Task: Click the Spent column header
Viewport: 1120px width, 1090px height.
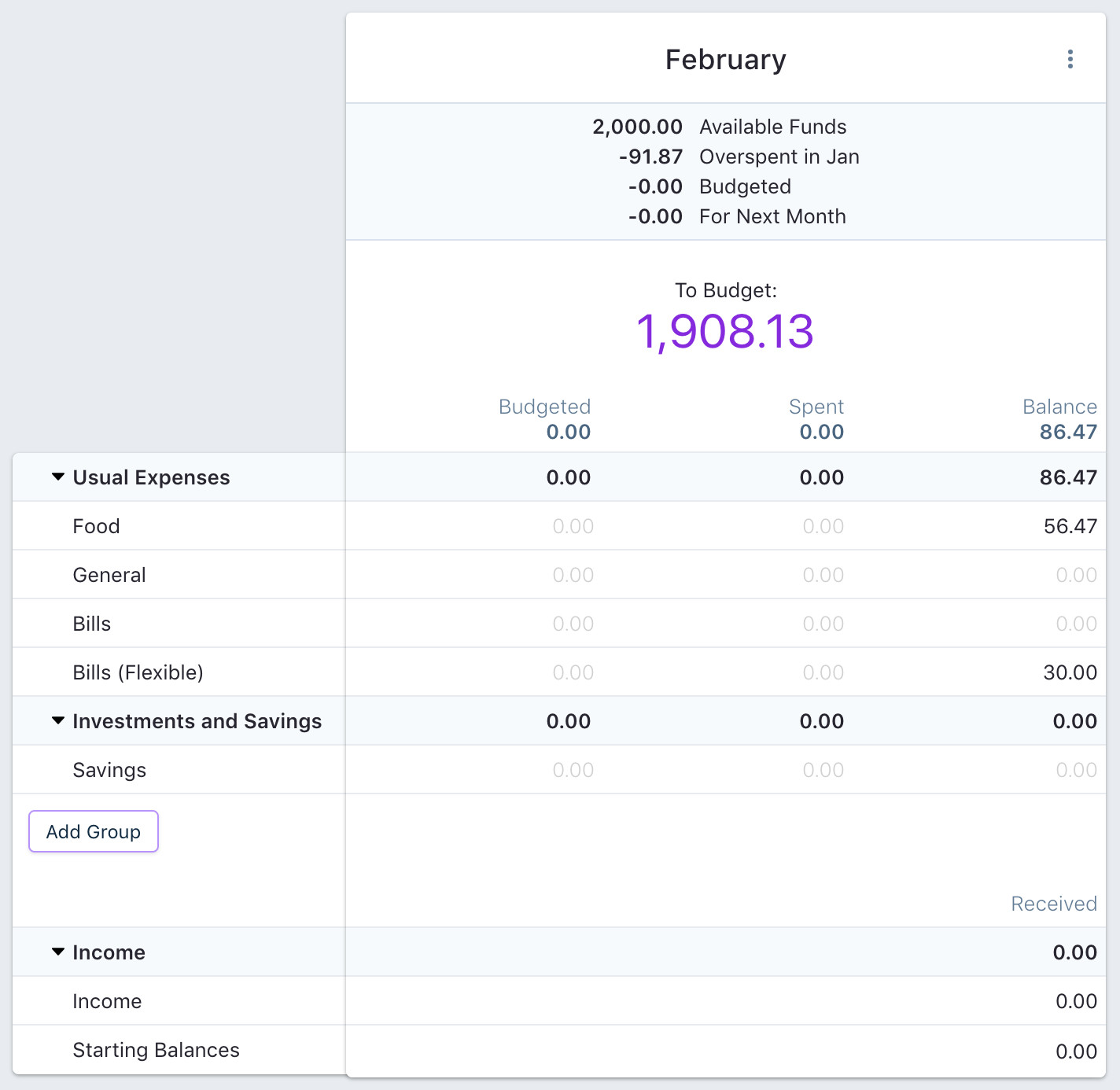Action: (816, 407)
